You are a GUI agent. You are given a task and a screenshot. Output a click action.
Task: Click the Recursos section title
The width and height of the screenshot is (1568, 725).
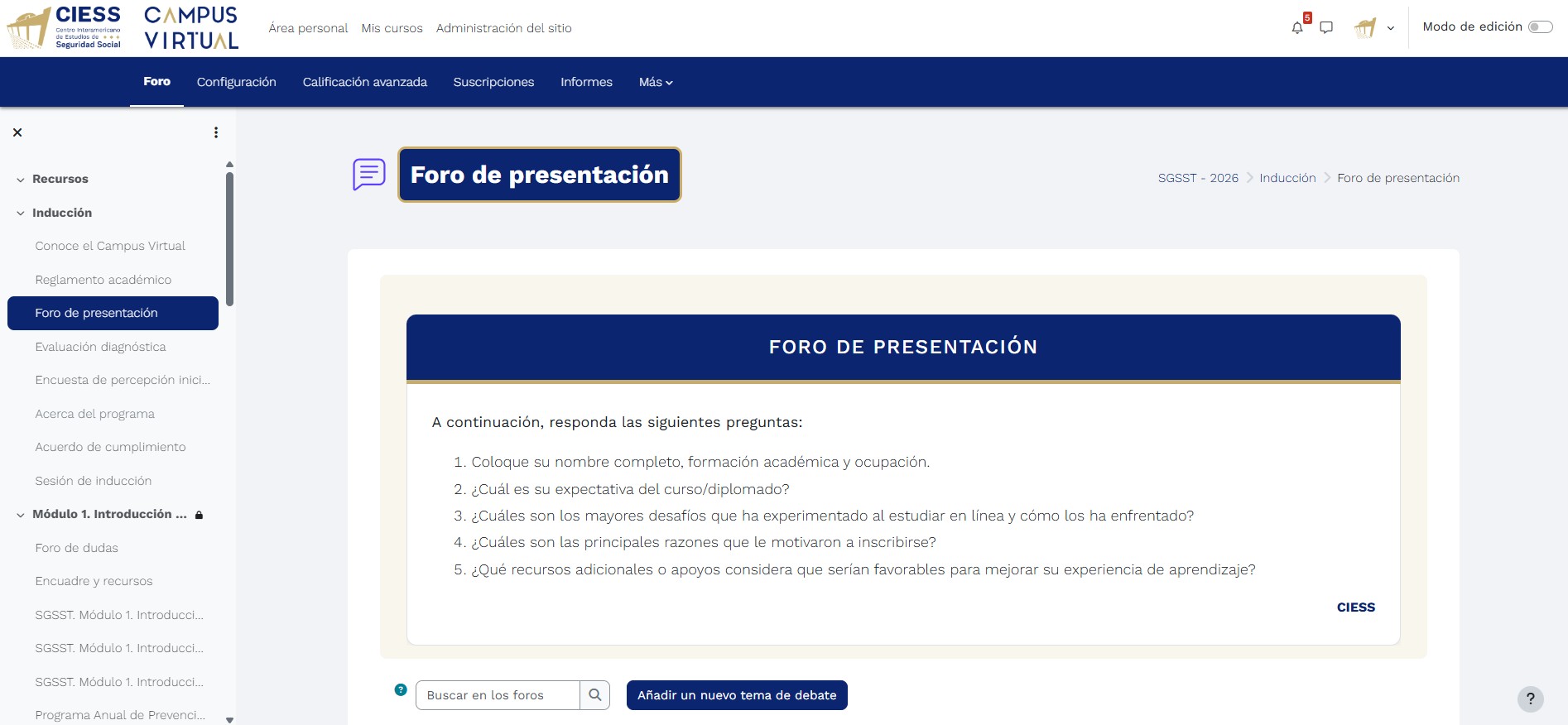pyautogui.click(x=60, y=179)
